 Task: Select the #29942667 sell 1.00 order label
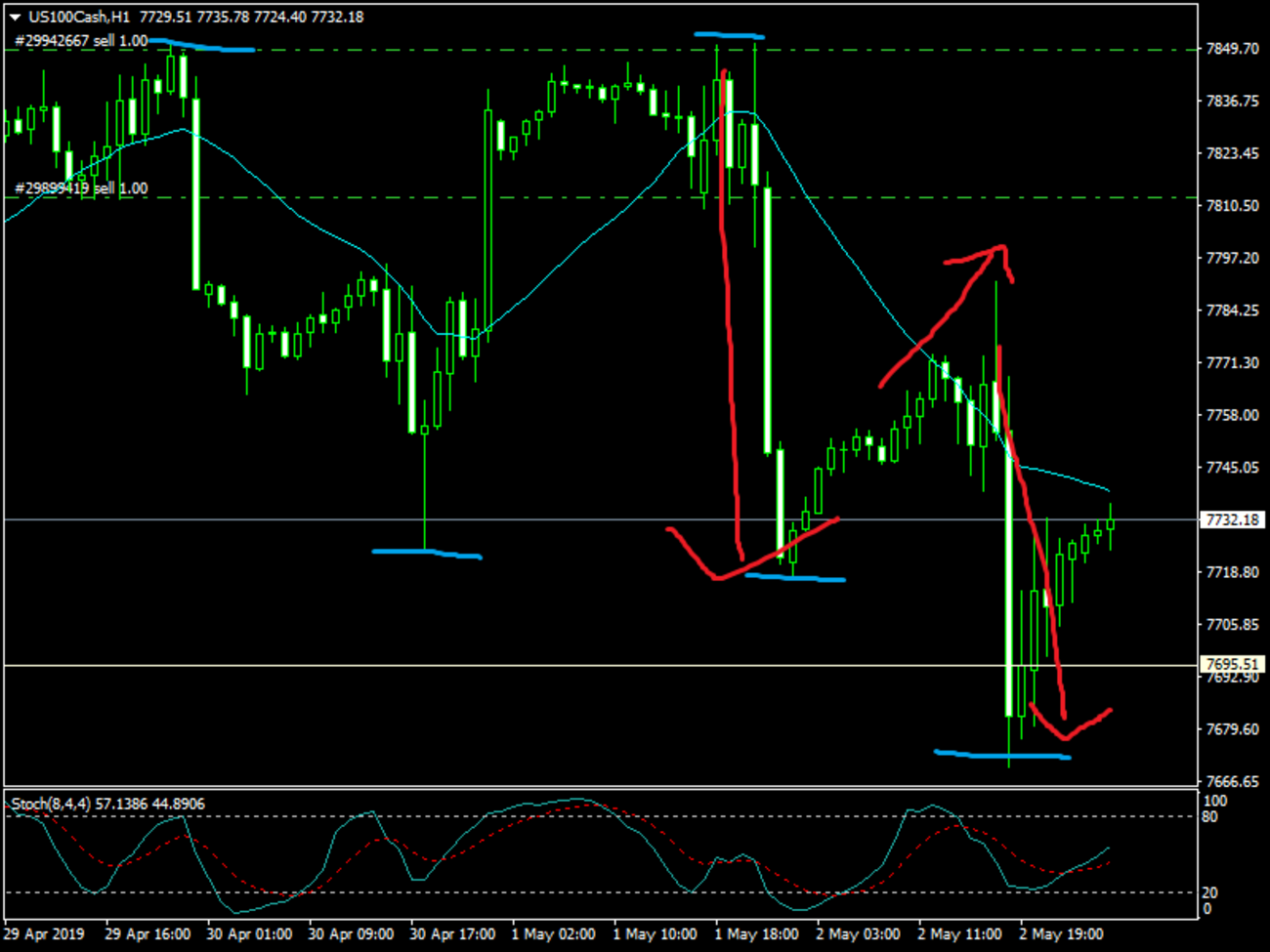(x=81, y=41)
